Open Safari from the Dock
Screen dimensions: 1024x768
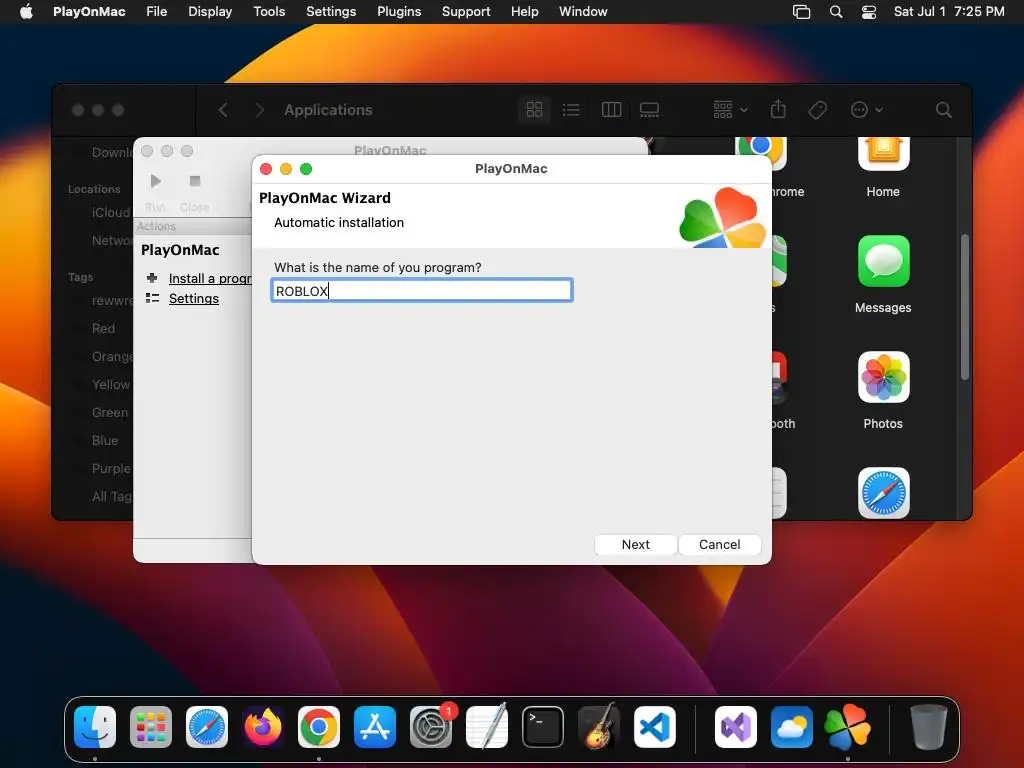tap(207, 727)
